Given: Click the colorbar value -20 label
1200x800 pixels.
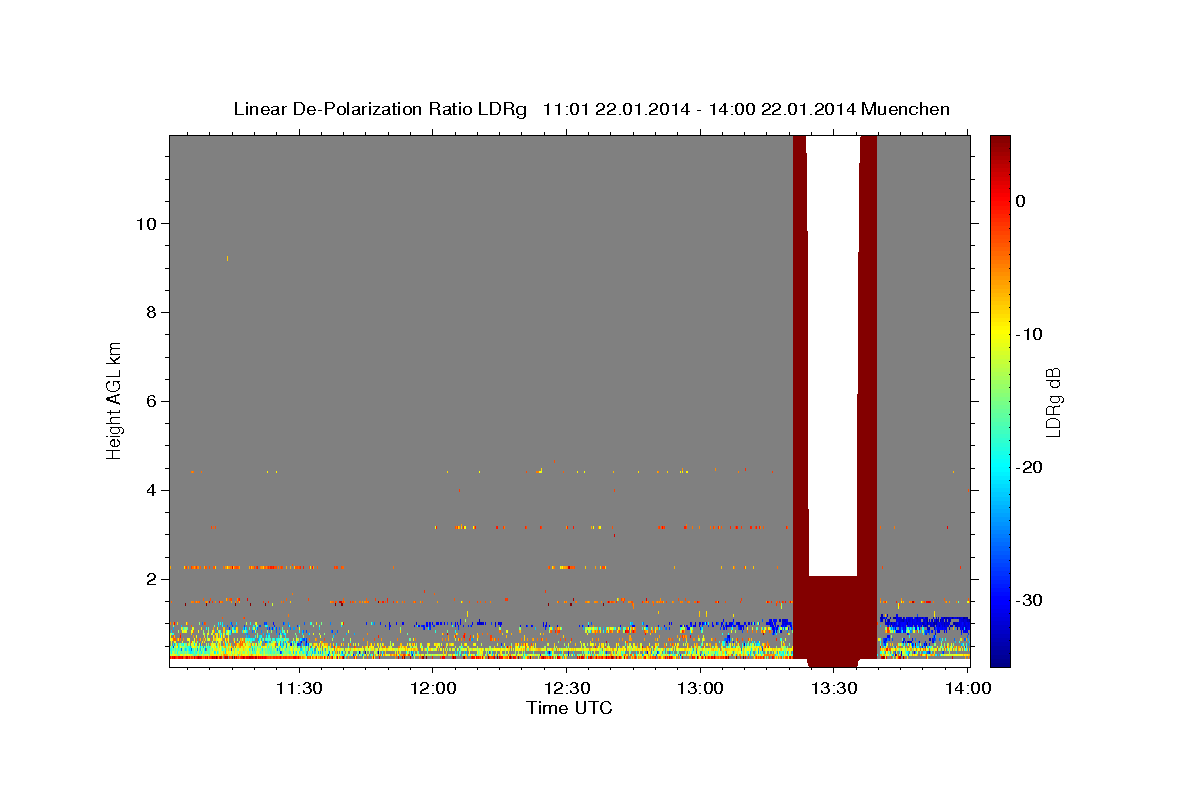Looking at the screenshot, I should coord(1030,467).
